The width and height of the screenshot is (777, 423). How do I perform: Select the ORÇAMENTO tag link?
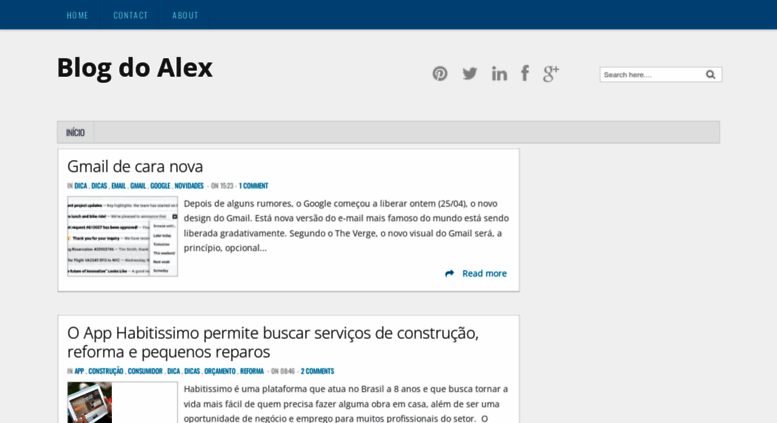(x=220, y=371)
